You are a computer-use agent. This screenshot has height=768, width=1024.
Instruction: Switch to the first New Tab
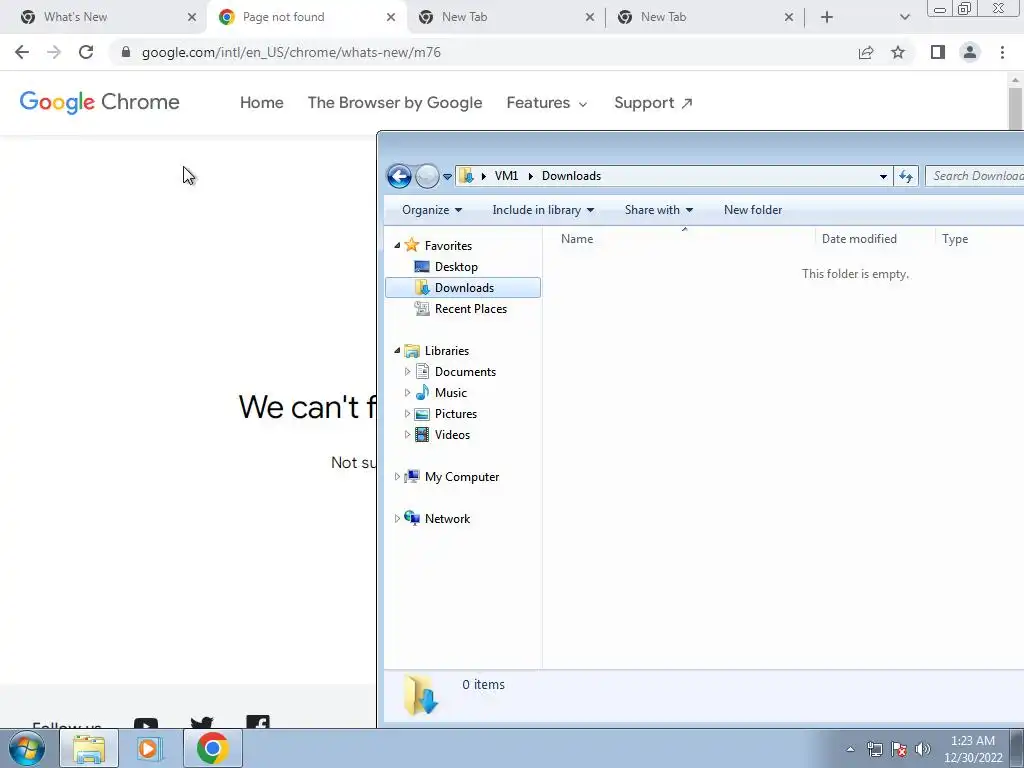(x=506, y=17)
